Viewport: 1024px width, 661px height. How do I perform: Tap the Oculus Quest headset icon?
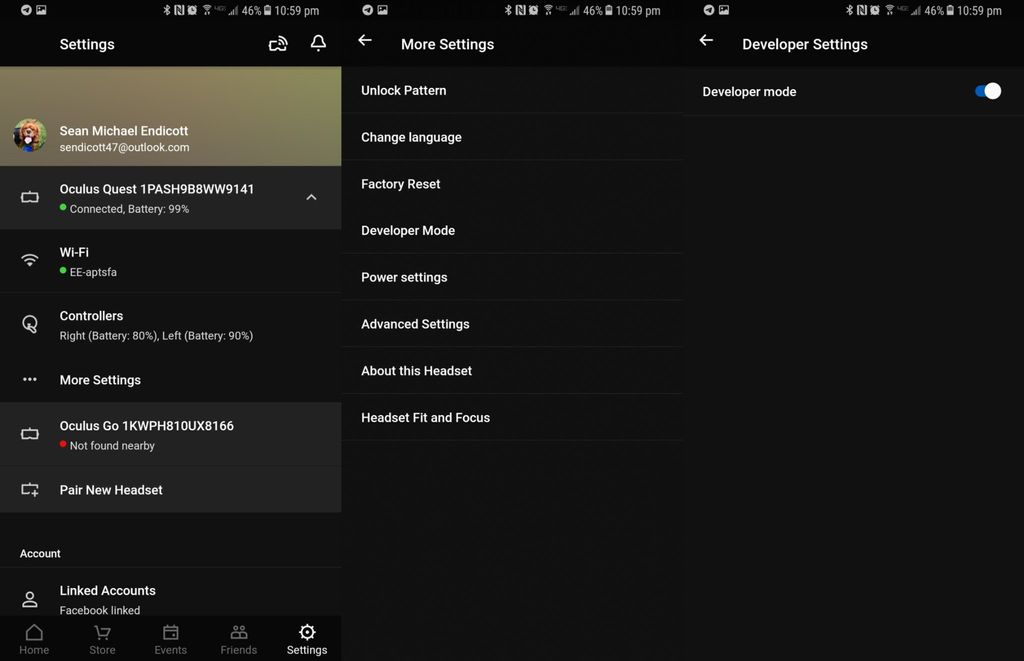[x=29, y=197]
